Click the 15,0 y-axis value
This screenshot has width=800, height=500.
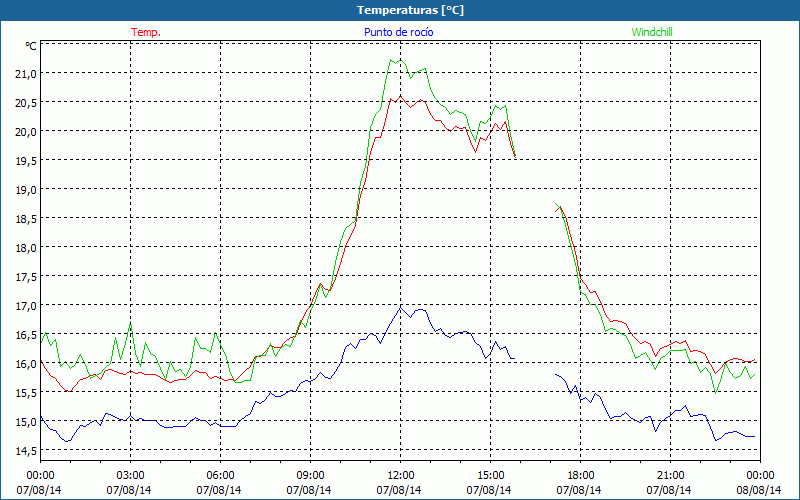(x=26, y=421)
